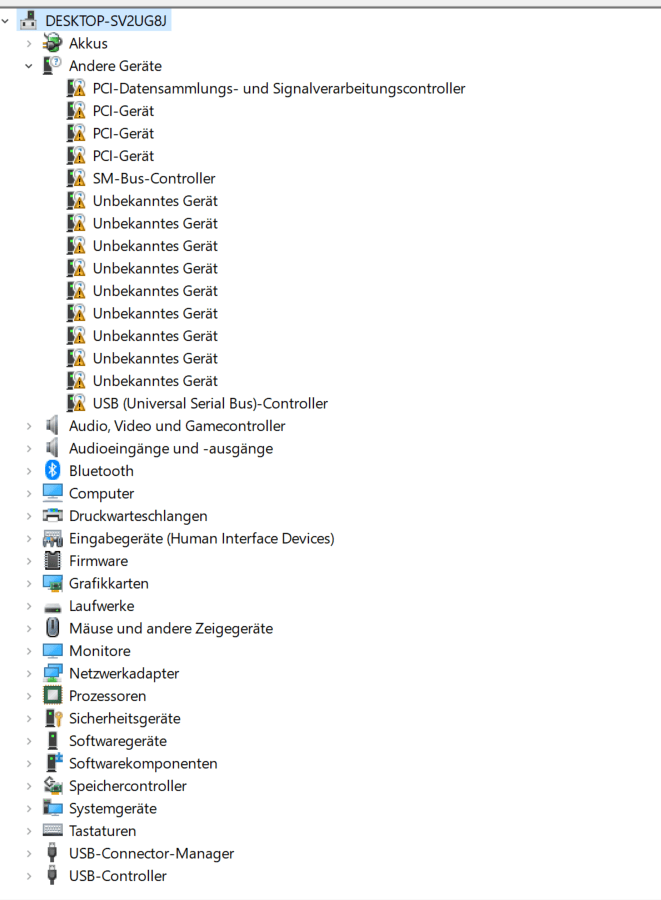The height and width of the screenshot is (900, 661).
Task: Click the Akkus battery icon
Action: 52,43
